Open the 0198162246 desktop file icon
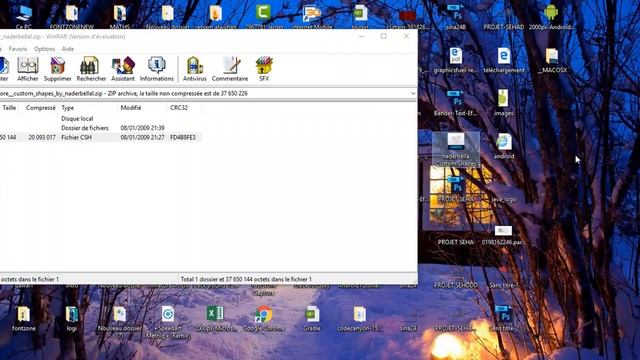 click(504, 235)
